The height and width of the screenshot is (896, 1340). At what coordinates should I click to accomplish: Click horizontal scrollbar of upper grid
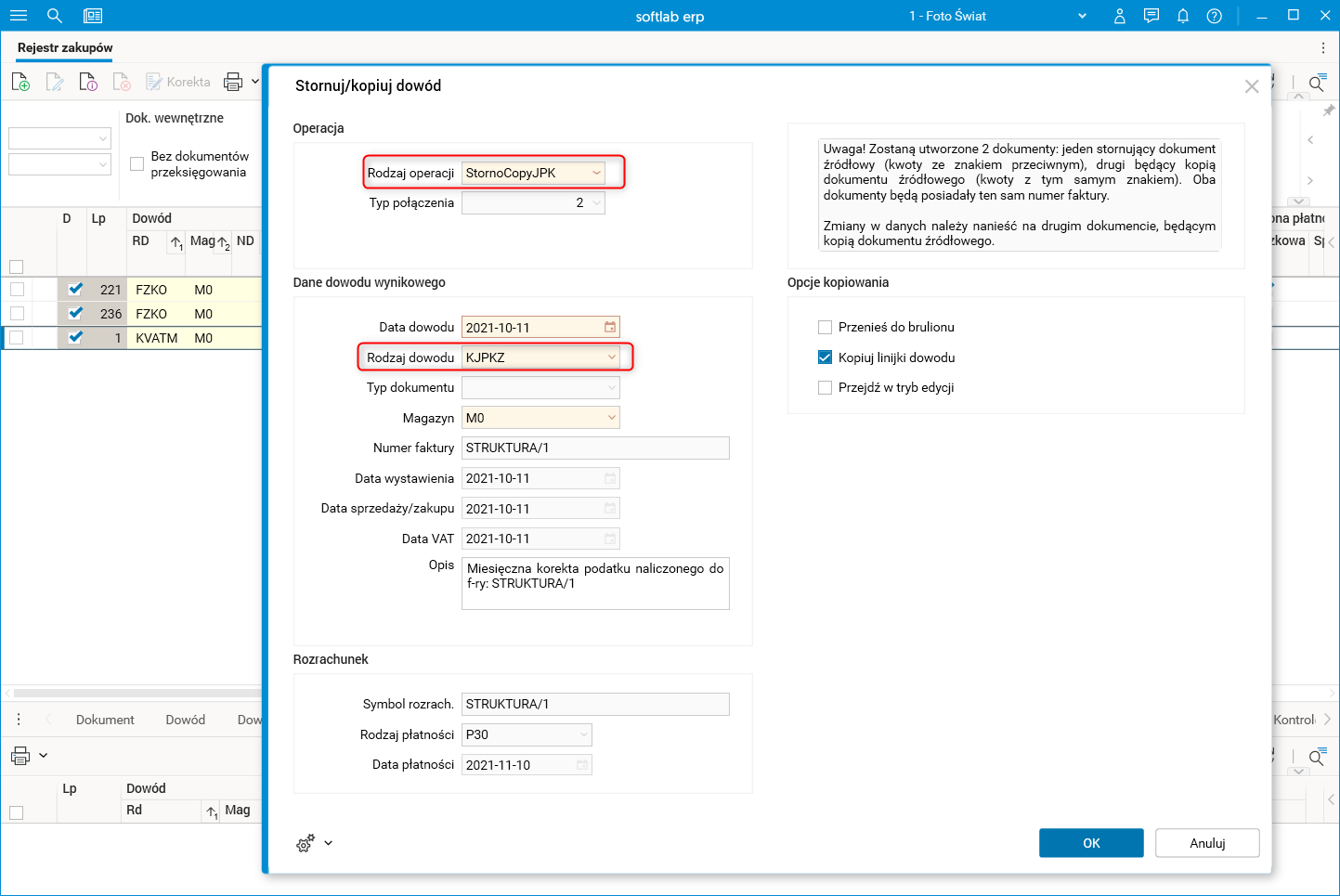coord(137,693)
